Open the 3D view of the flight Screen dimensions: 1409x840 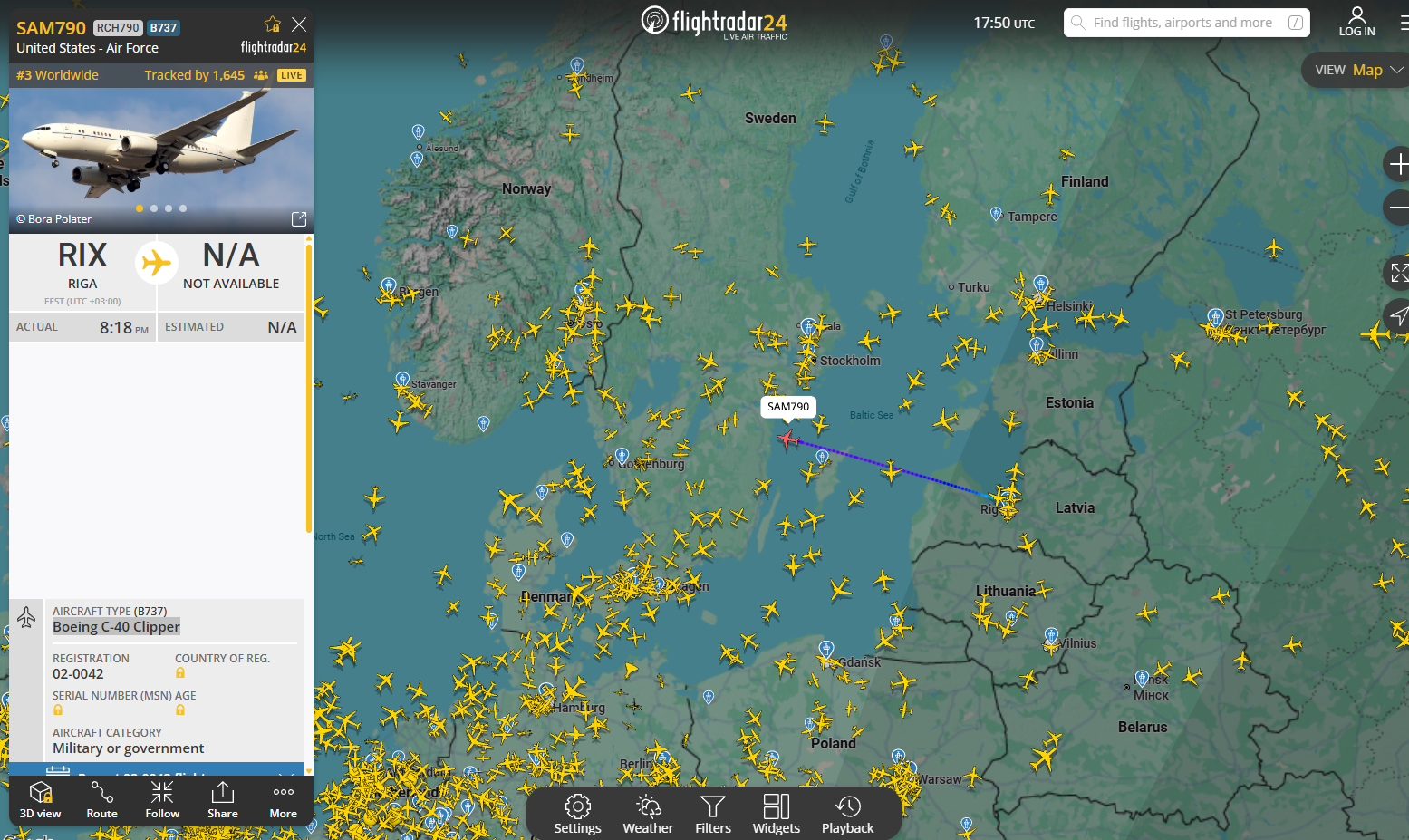[x=41, y=799]
